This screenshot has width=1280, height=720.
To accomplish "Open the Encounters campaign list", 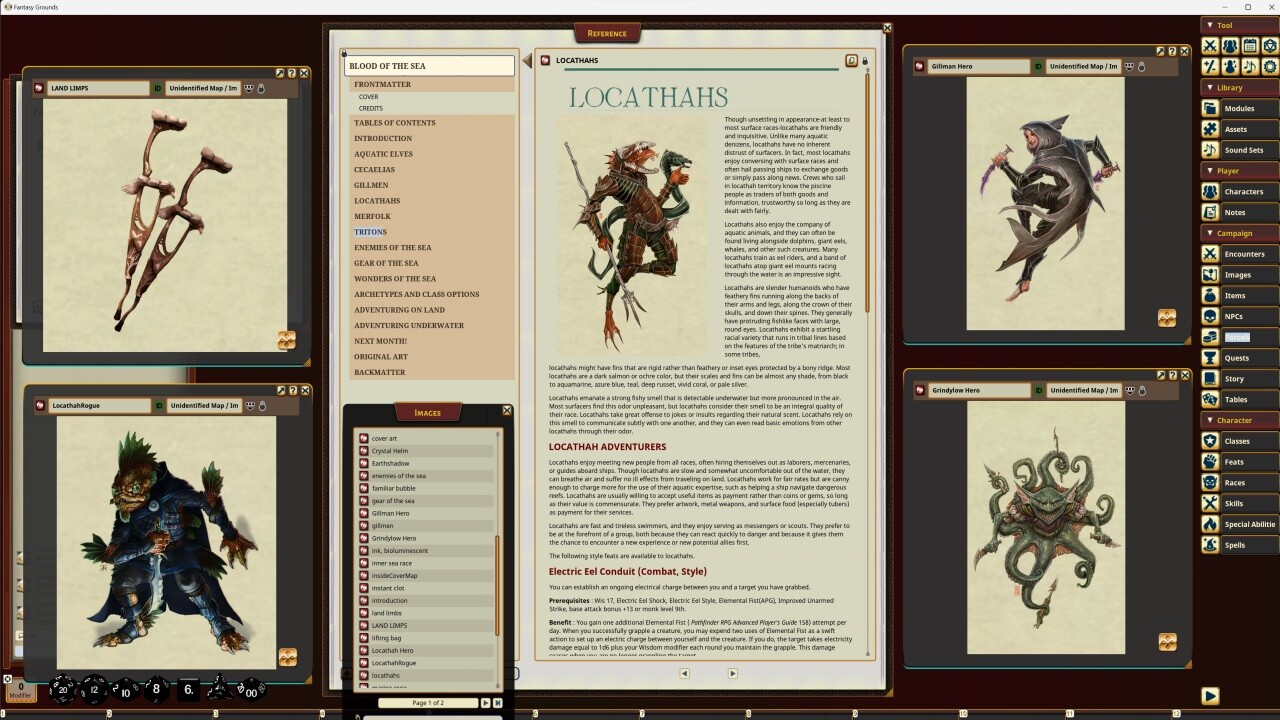I will [x=1239, y=253].
